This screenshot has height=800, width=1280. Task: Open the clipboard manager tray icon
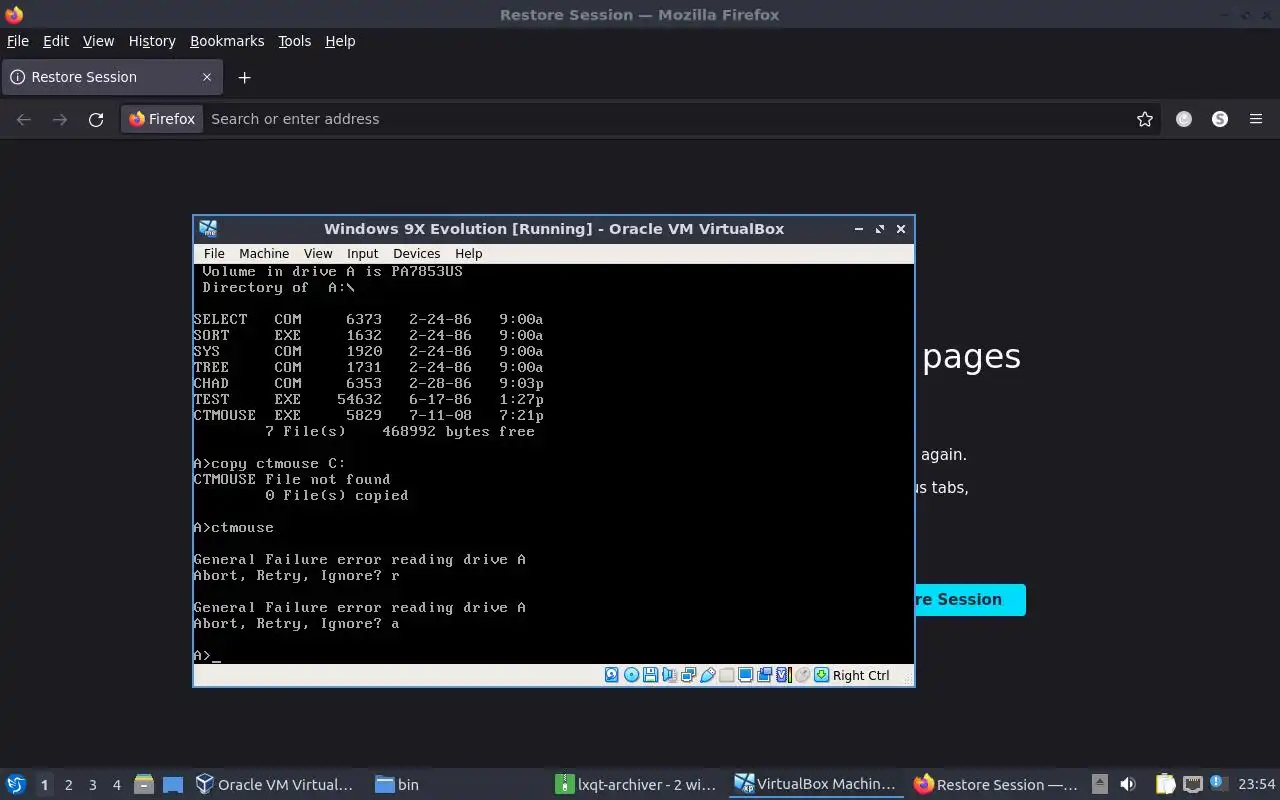pos(1165,784)
